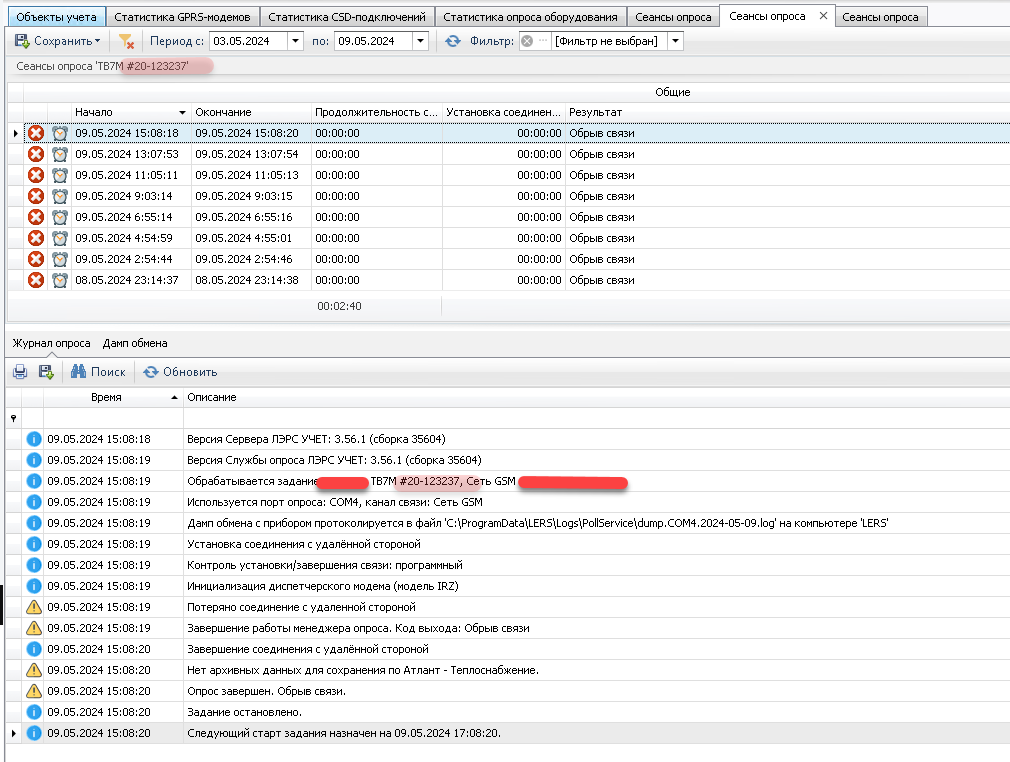Click the binoculars Поиск icon
This screenshot has height=762, width=1010.
click(79, 372)
